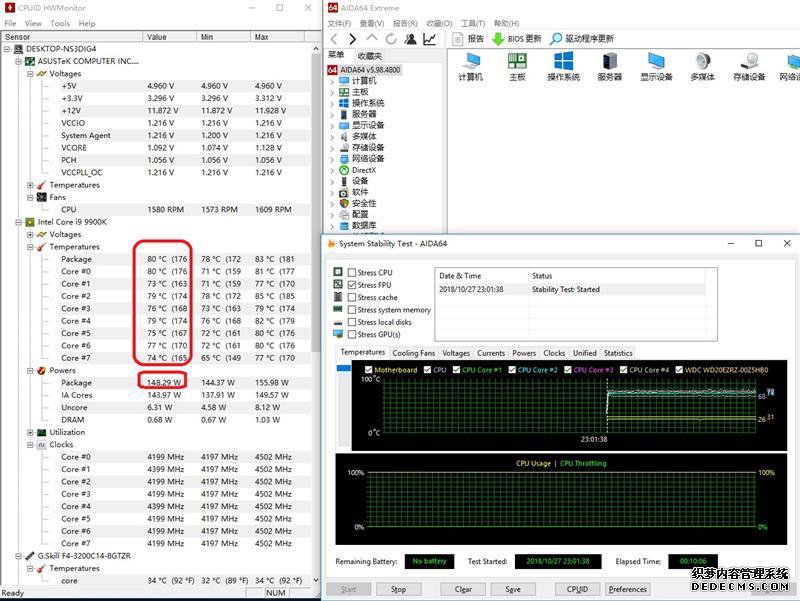
Task: Collapse the Fans node in HWMonitor
Action: point(30,197)
